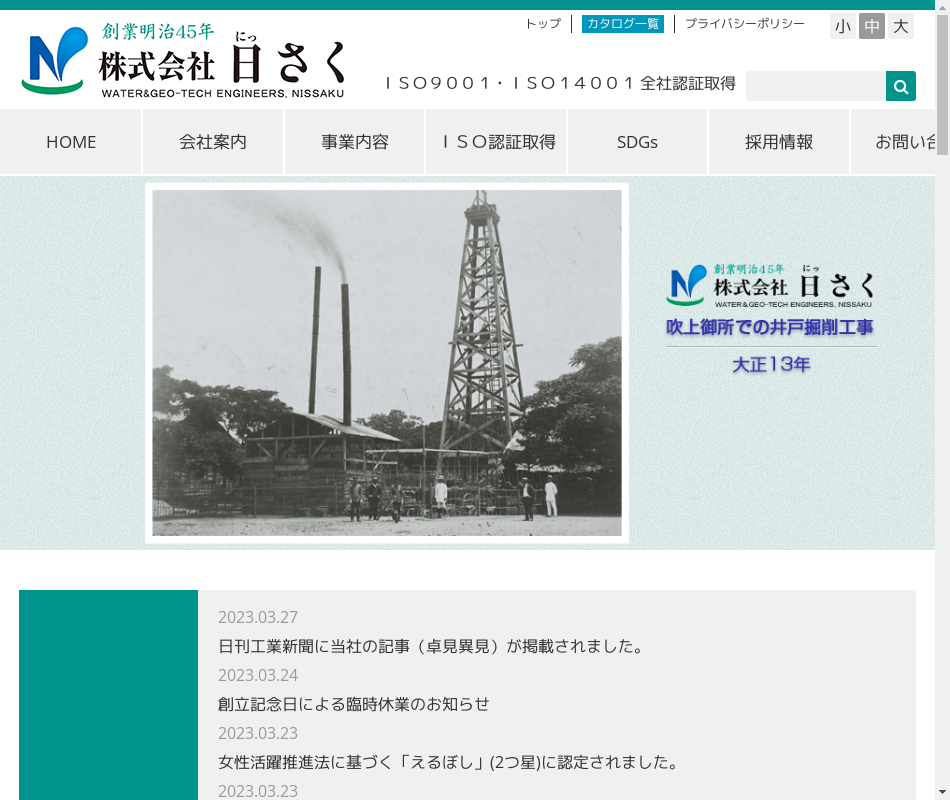Open the カタログ一覧 catalog link
The image size is (950, 800).
tap(622, 24)
